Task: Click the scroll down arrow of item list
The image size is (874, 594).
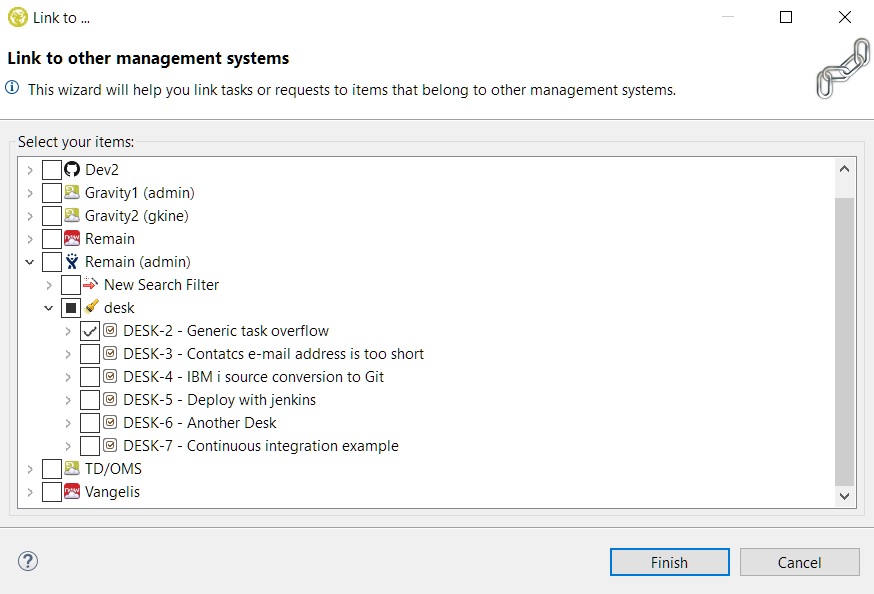Action: 845,495
